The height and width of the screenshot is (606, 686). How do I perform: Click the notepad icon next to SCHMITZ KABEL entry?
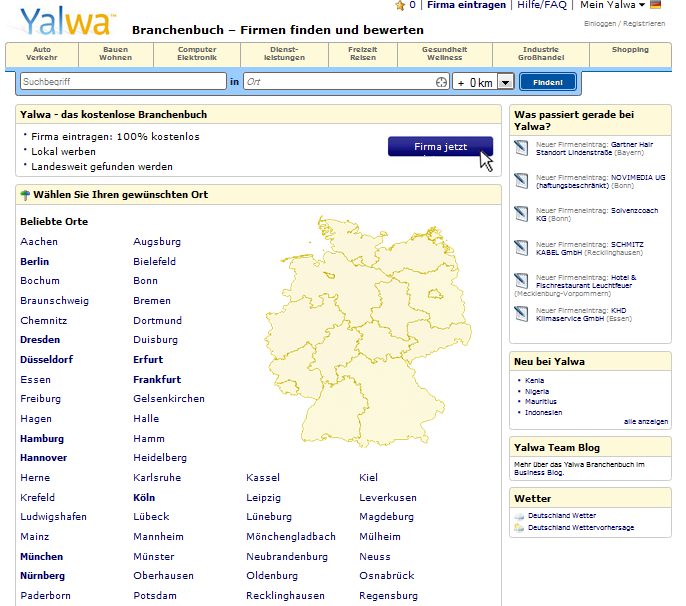(521, 248)
